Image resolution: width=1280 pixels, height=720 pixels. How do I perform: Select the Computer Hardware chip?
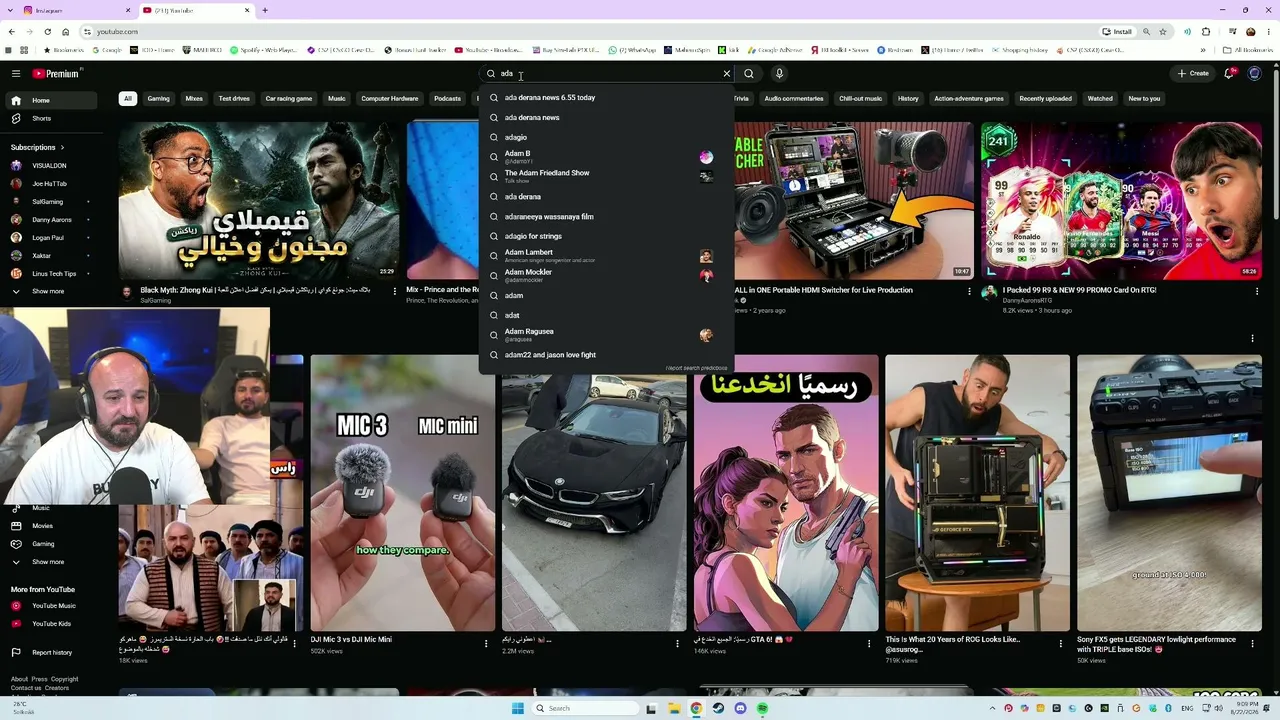[390, 99]
